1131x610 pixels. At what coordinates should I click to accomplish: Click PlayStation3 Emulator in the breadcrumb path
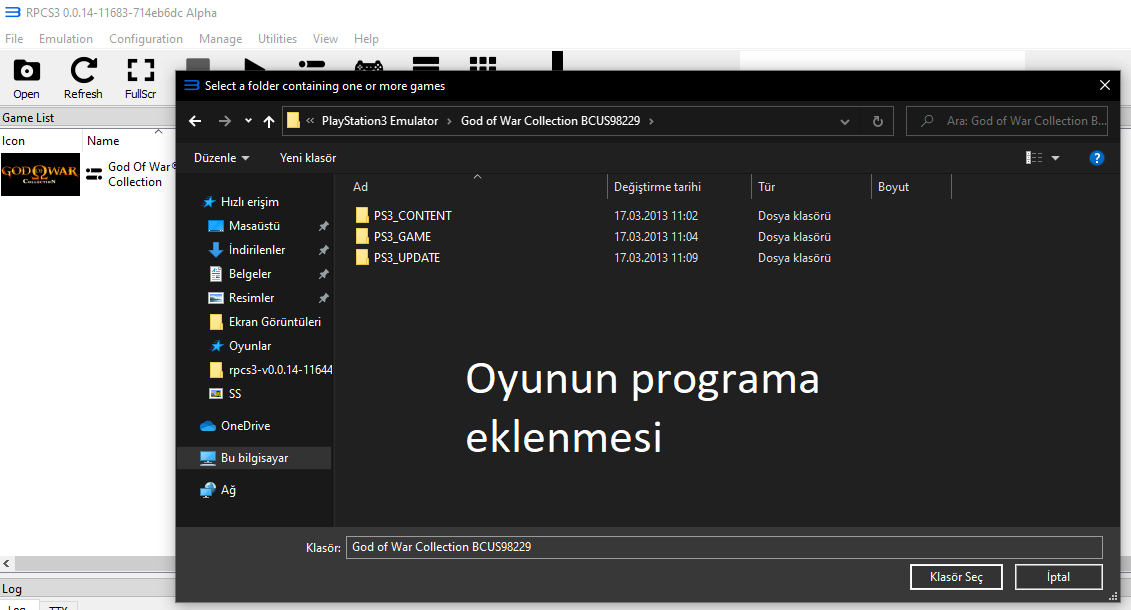[x=379, y=121]
